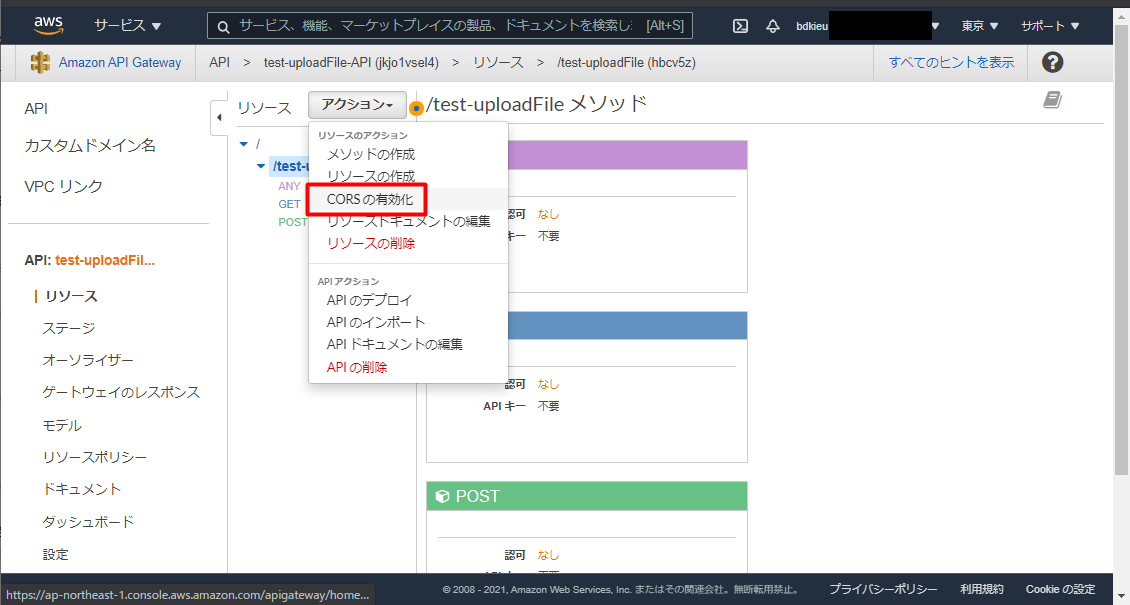Click the search magnifier icon

click(x=224, y=27)
